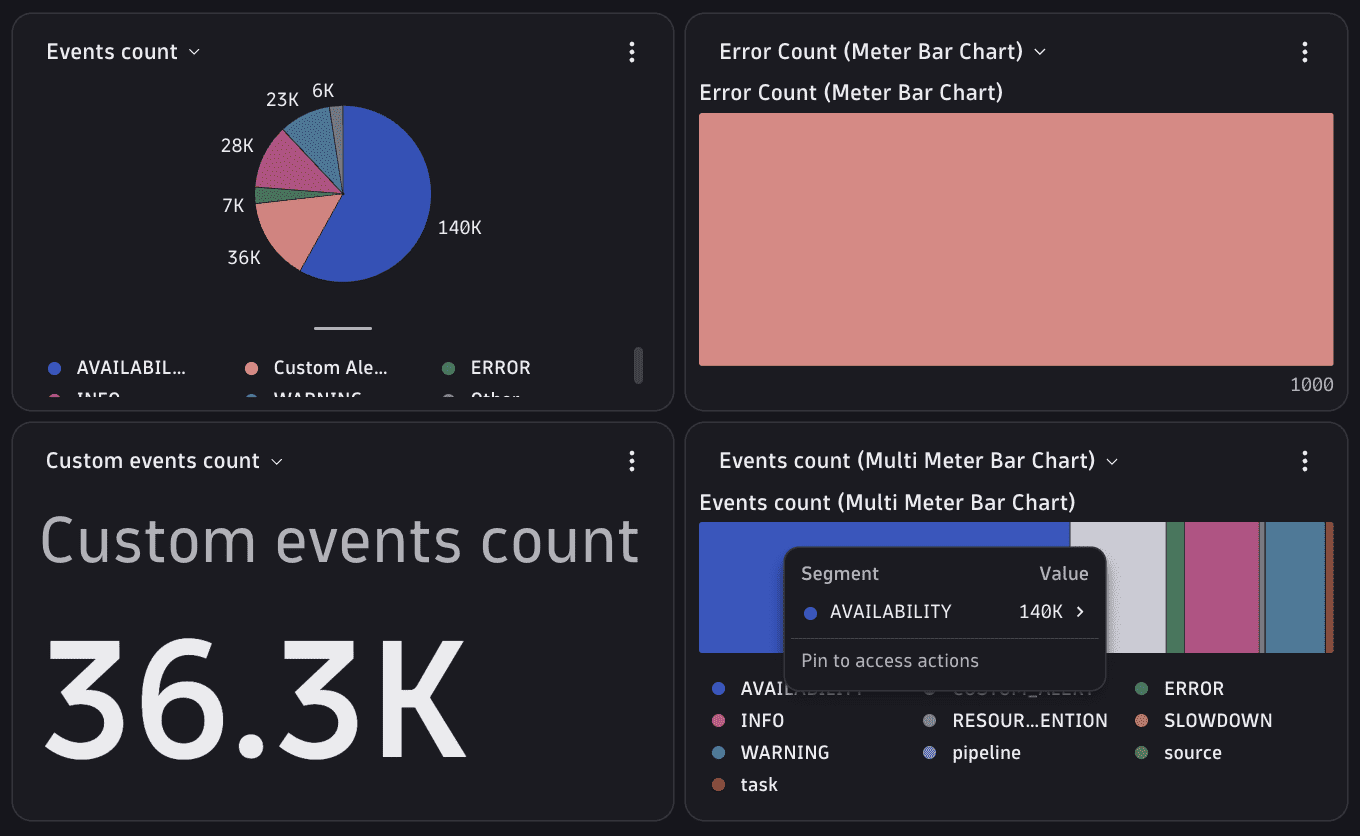Toggle Custom Ale... legend item in pie chart
Screen dimensions: 1360x836
point(316,368)
